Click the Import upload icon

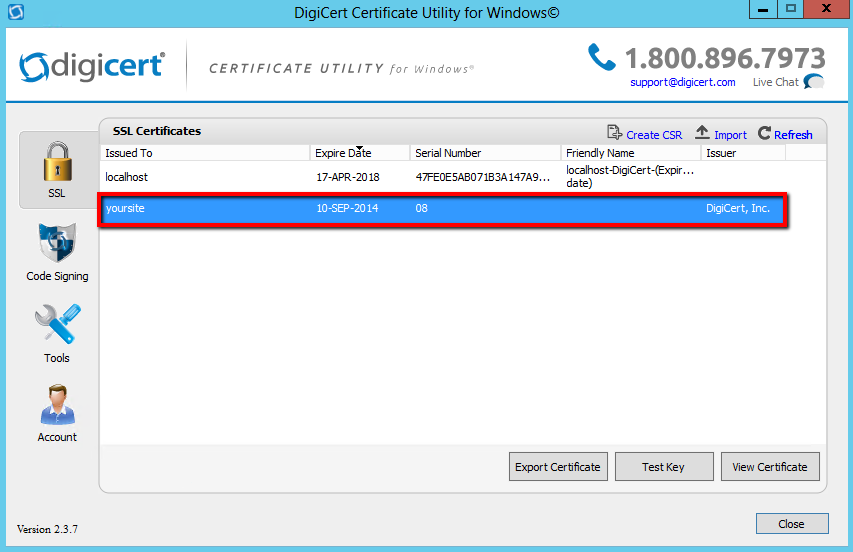[702, 134]
